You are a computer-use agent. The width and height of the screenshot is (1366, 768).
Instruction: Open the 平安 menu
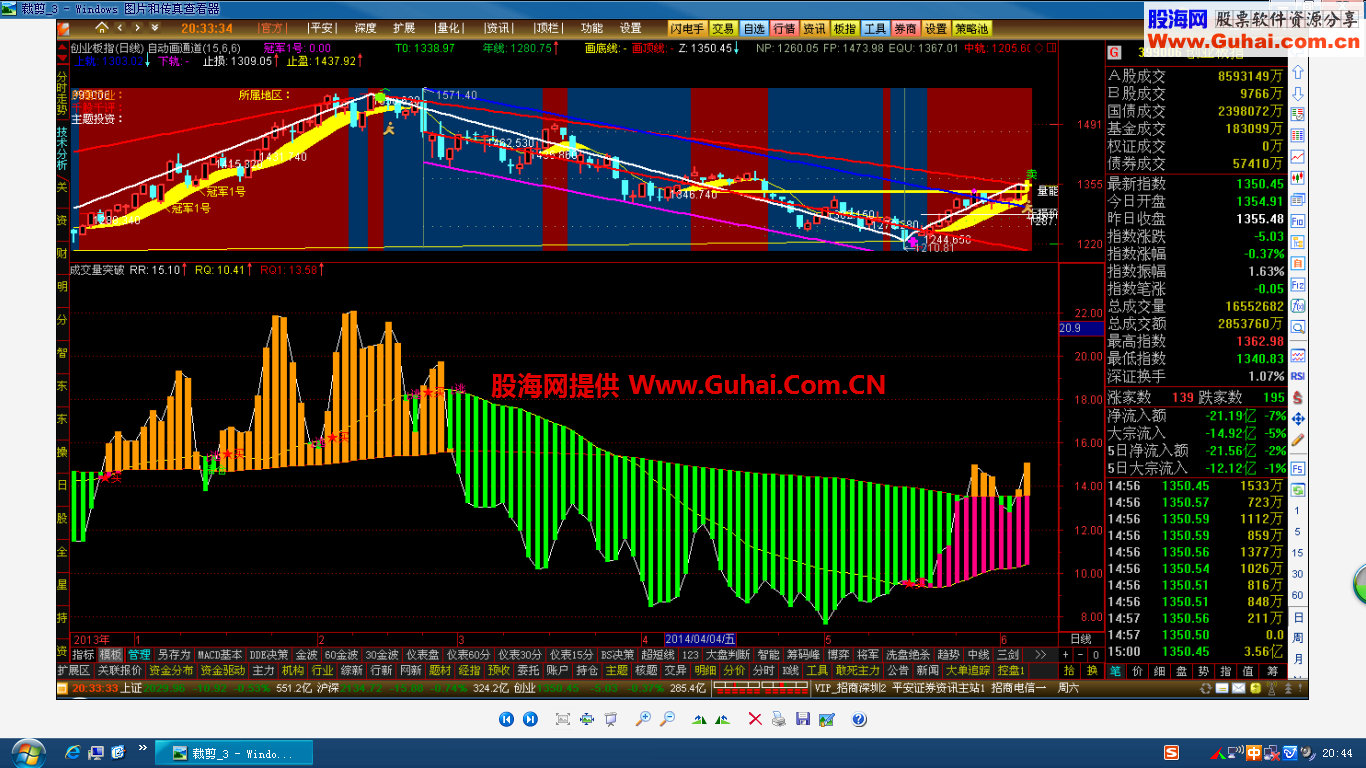322,28
